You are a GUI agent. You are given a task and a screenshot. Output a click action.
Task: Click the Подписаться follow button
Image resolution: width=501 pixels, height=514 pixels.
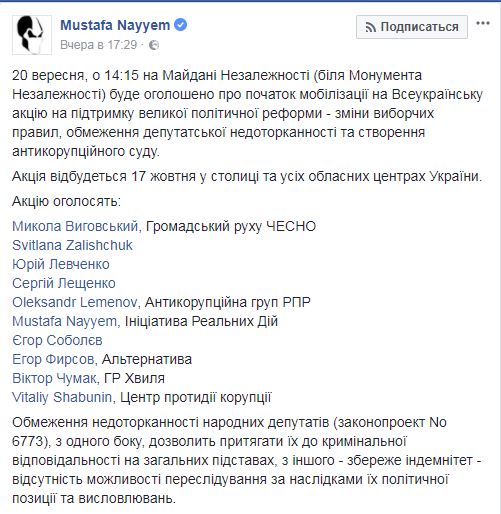tap(412, 27)
